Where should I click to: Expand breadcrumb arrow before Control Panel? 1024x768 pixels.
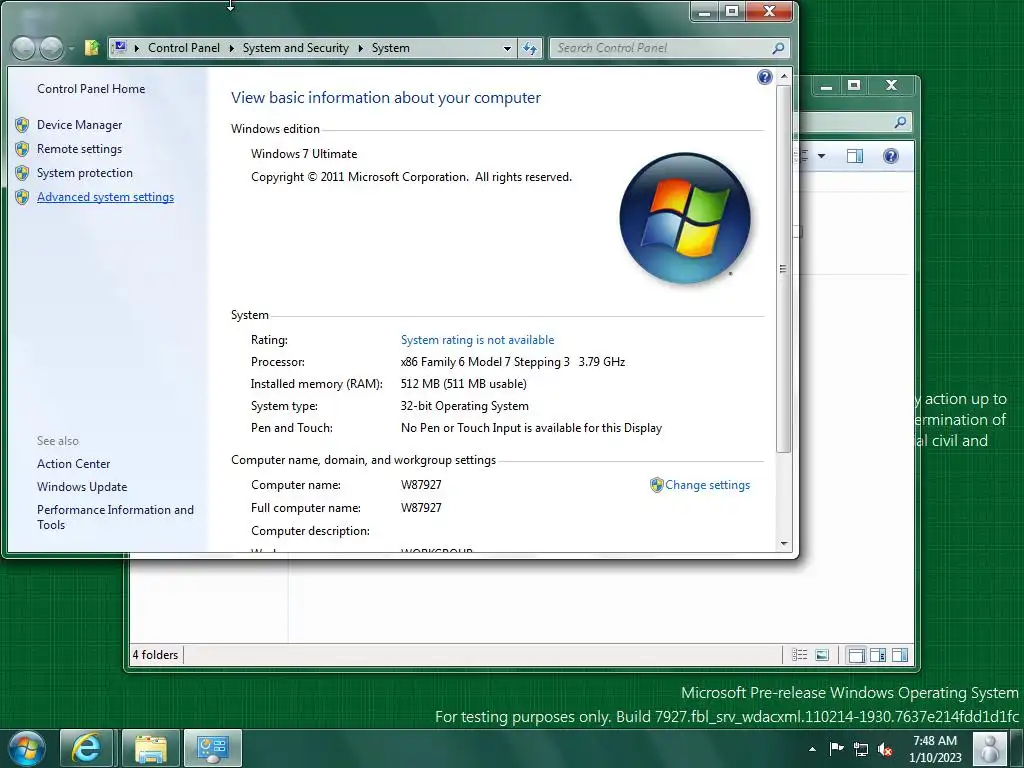click(x=136, y=48)
